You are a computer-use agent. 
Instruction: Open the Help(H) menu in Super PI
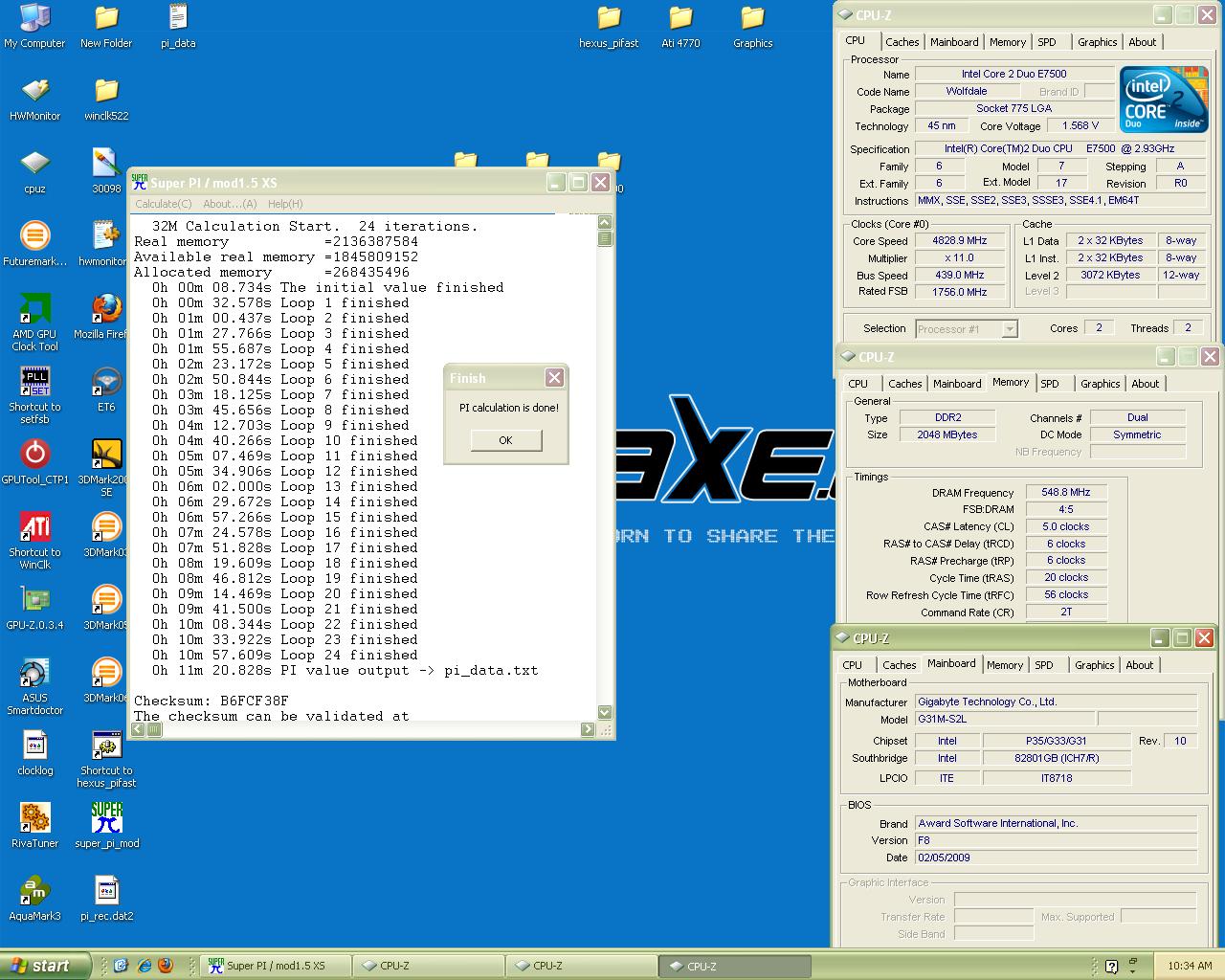coord(285,204)
